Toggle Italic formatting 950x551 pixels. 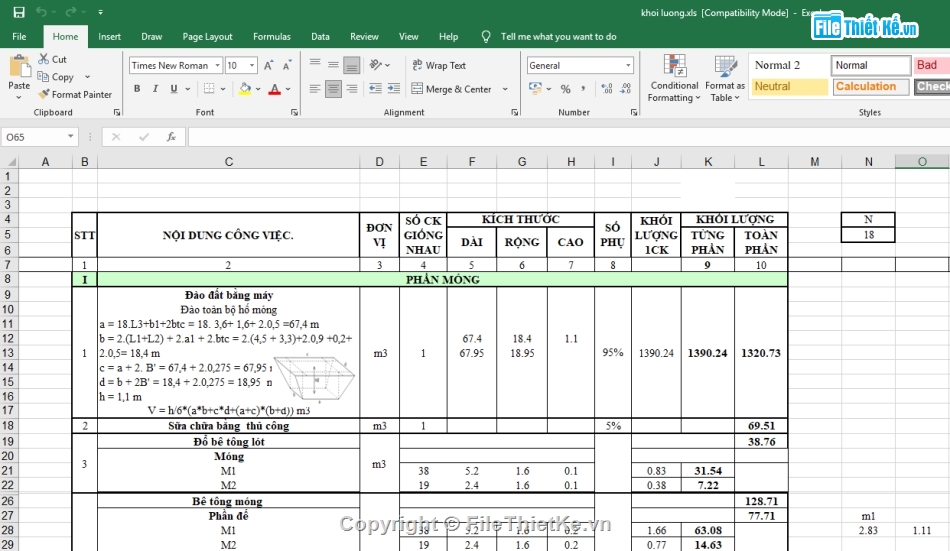pos(155,88)
